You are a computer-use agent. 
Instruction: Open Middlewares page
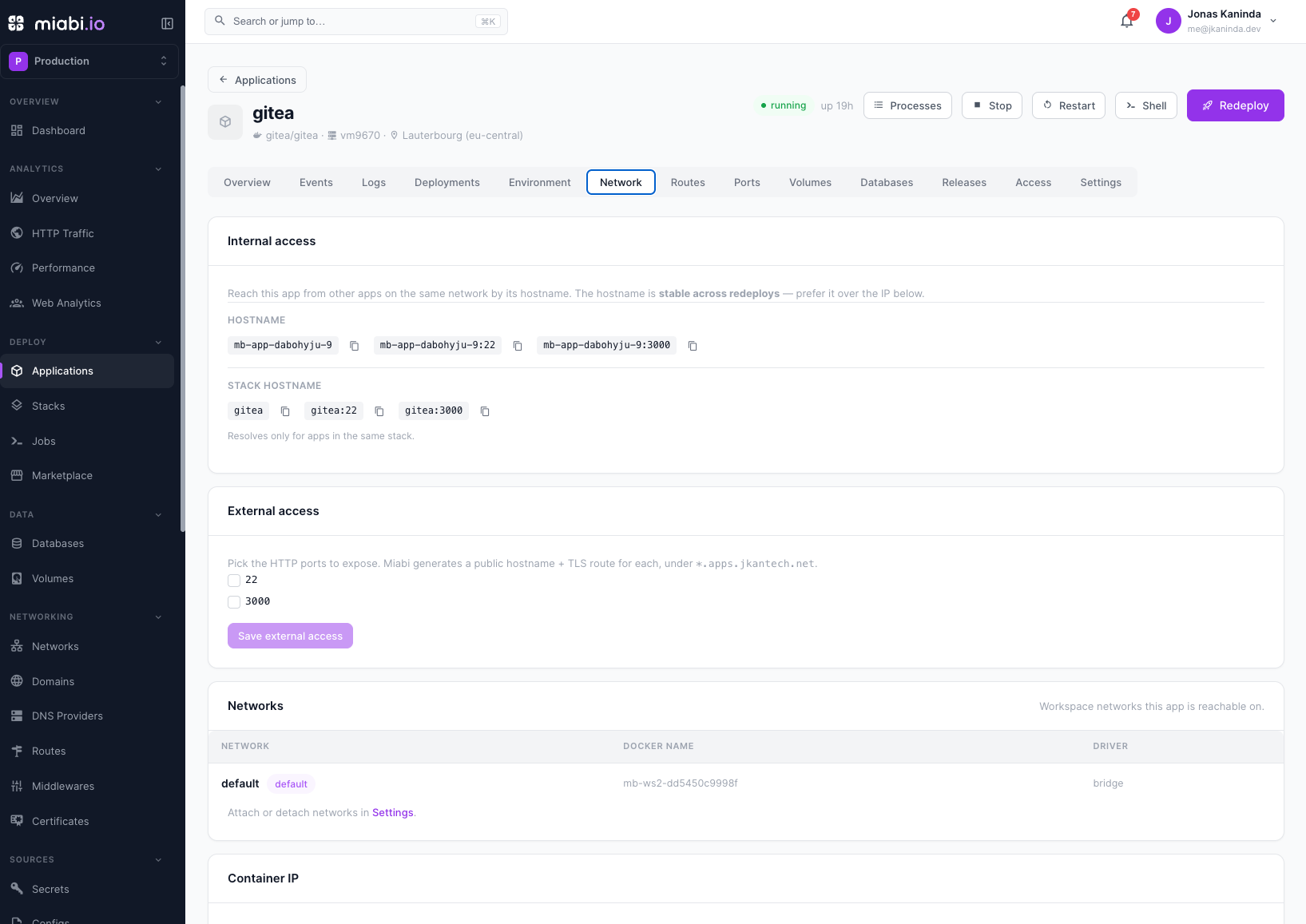pyautogui.click(x=87, y=786)
